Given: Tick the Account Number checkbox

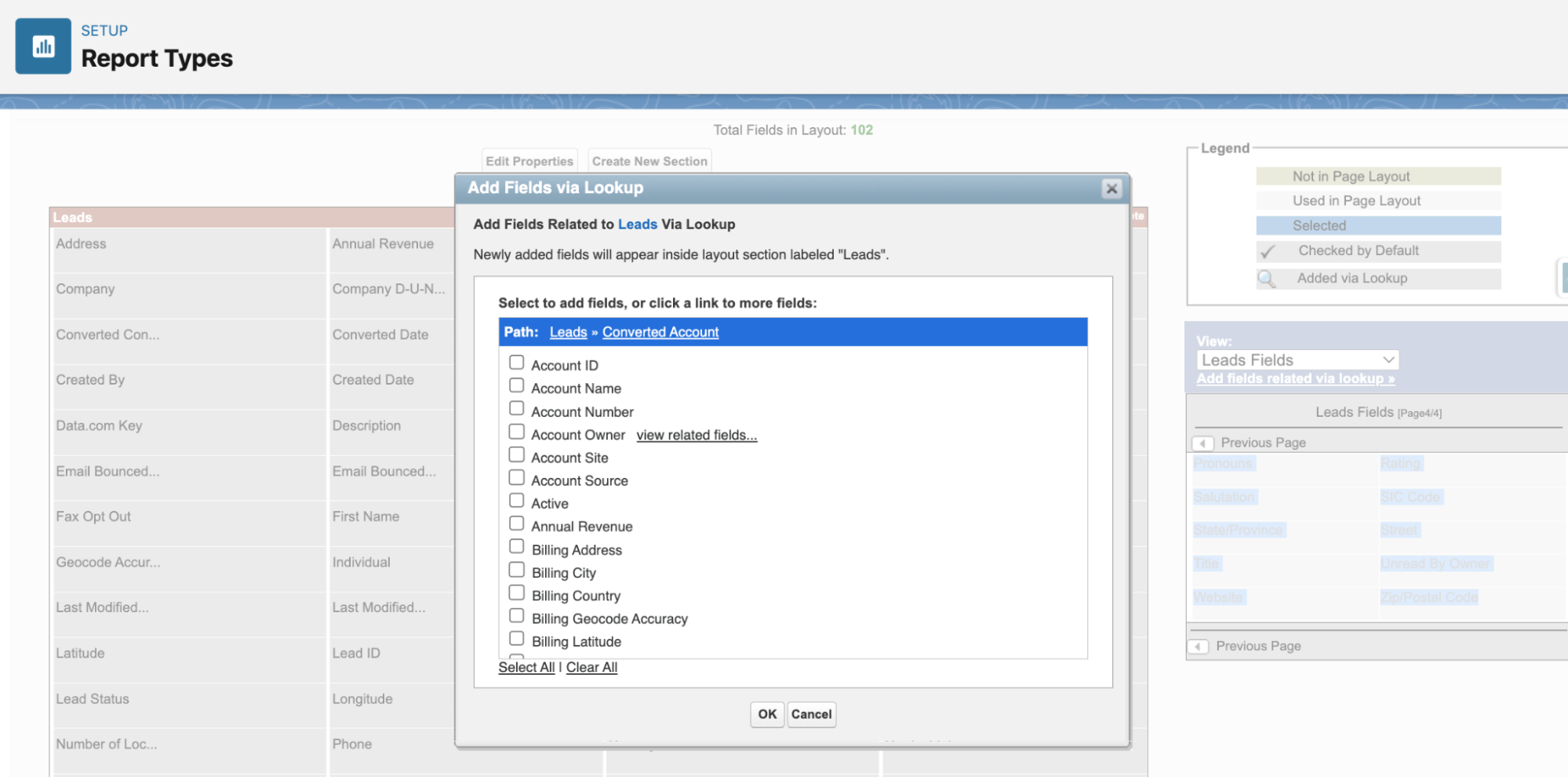Looking at the screenshot, I should [x=516, y=408].
